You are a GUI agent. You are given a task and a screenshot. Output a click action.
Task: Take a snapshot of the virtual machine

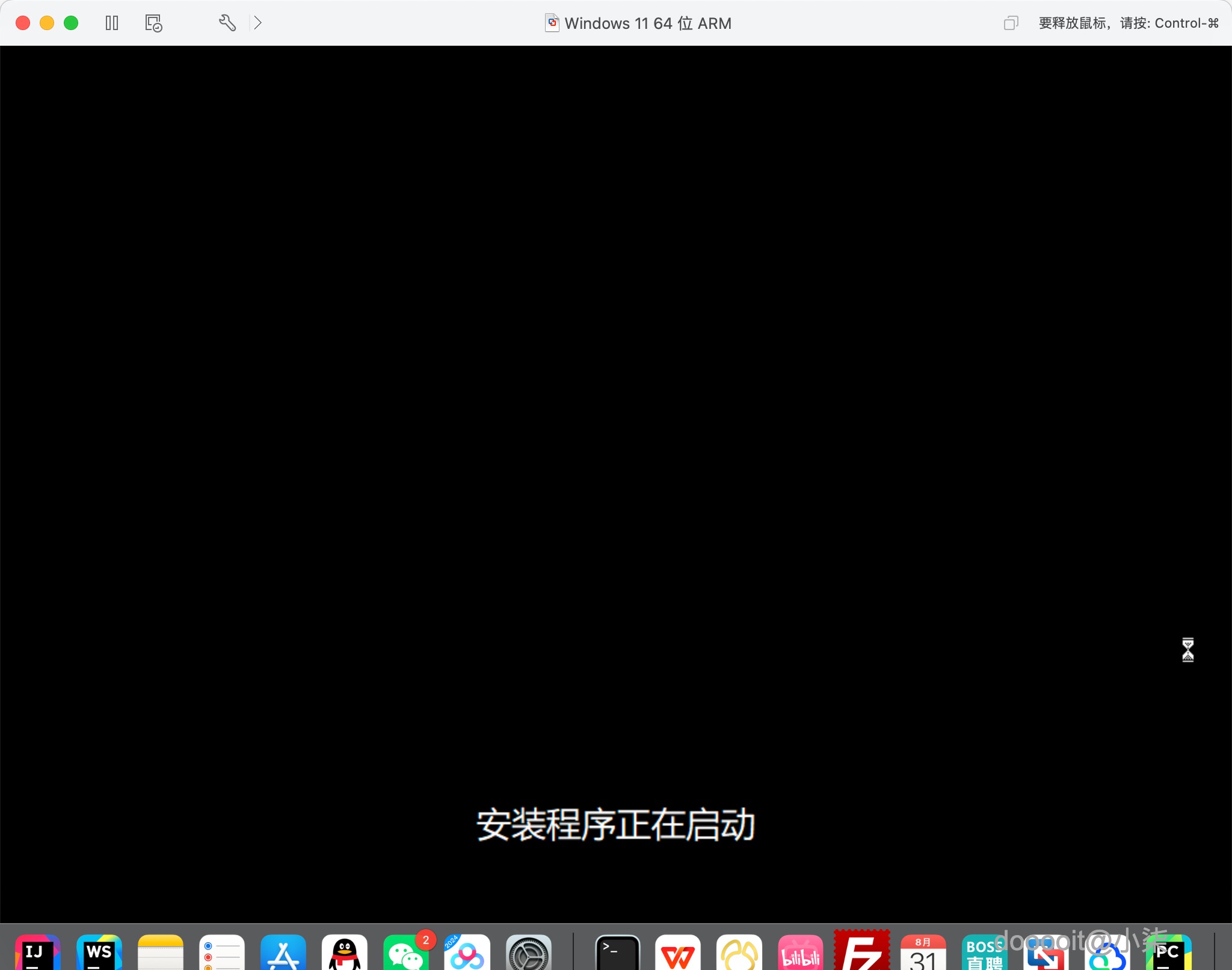152,23
